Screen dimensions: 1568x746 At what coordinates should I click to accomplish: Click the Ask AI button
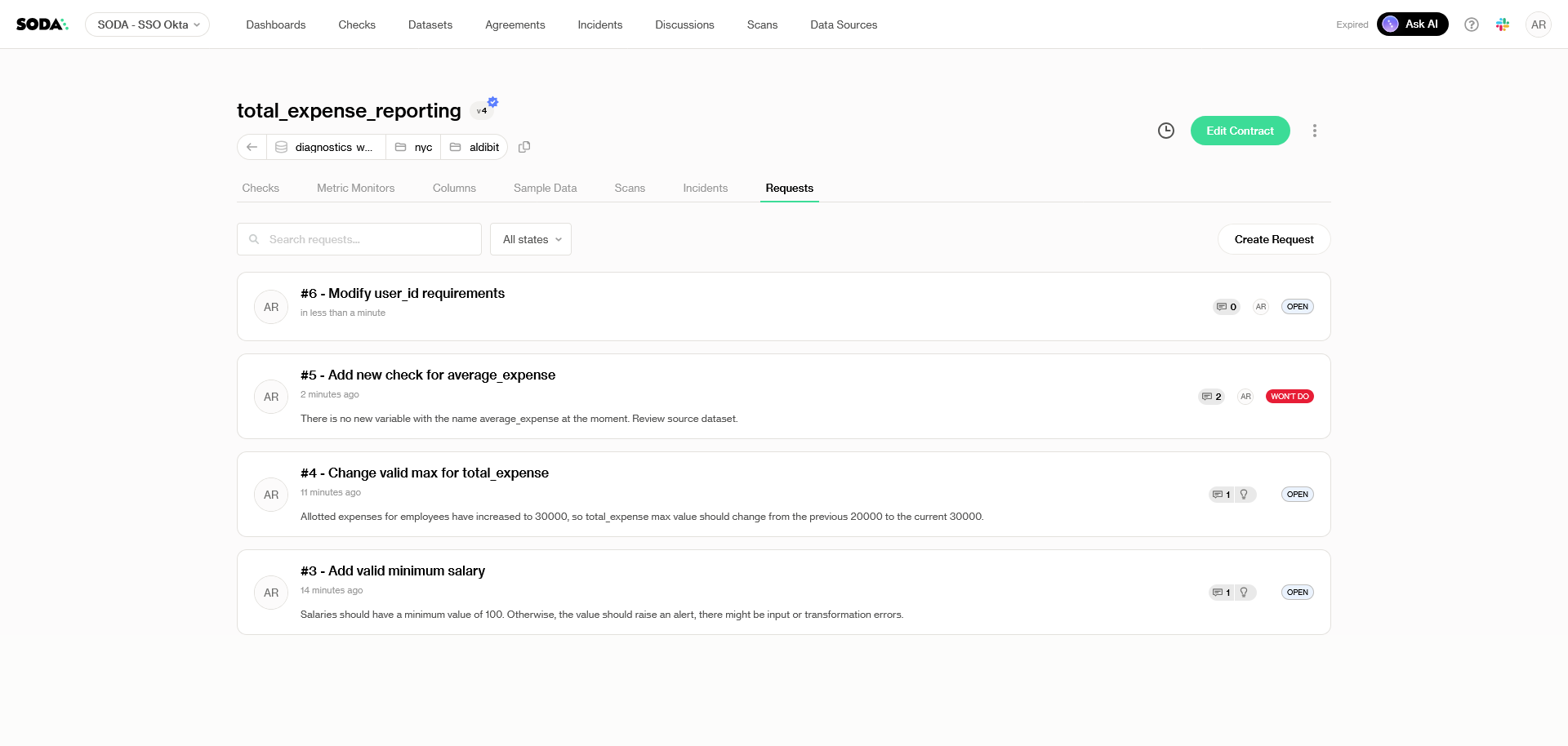pyautogui.click(x=1412, y=24)
